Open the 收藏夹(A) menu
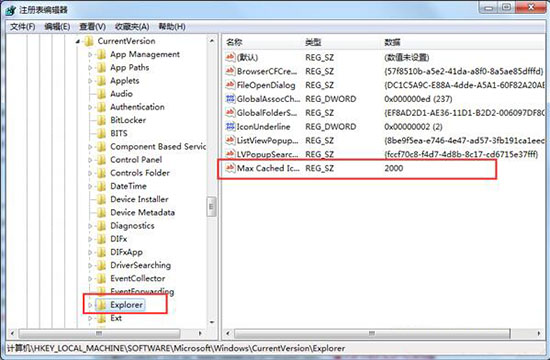Viewport: 550px width, 360px height. (132, 27)
